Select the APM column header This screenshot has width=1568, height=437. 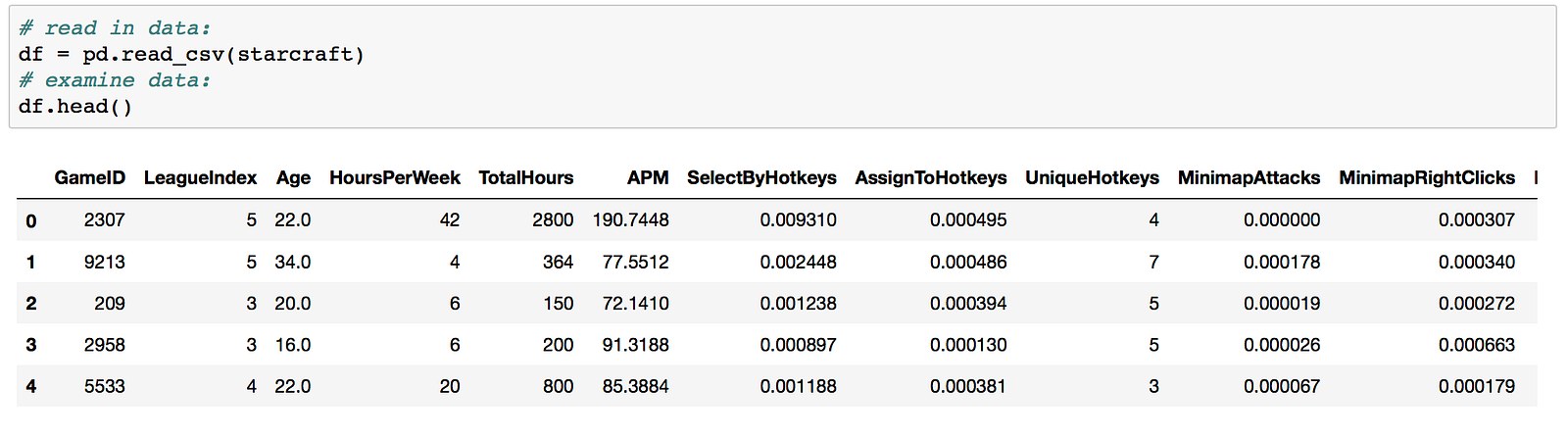point(648,177)
